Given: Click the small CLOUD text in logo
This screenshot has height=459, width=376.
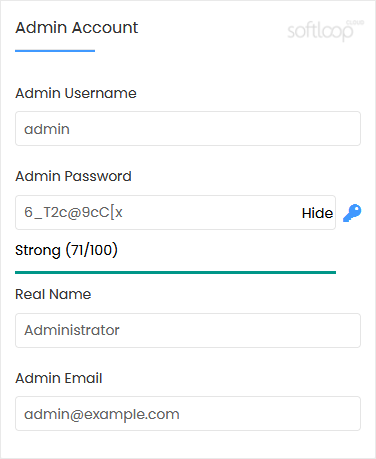Looking at the screenshot, I should click(355, 23).
